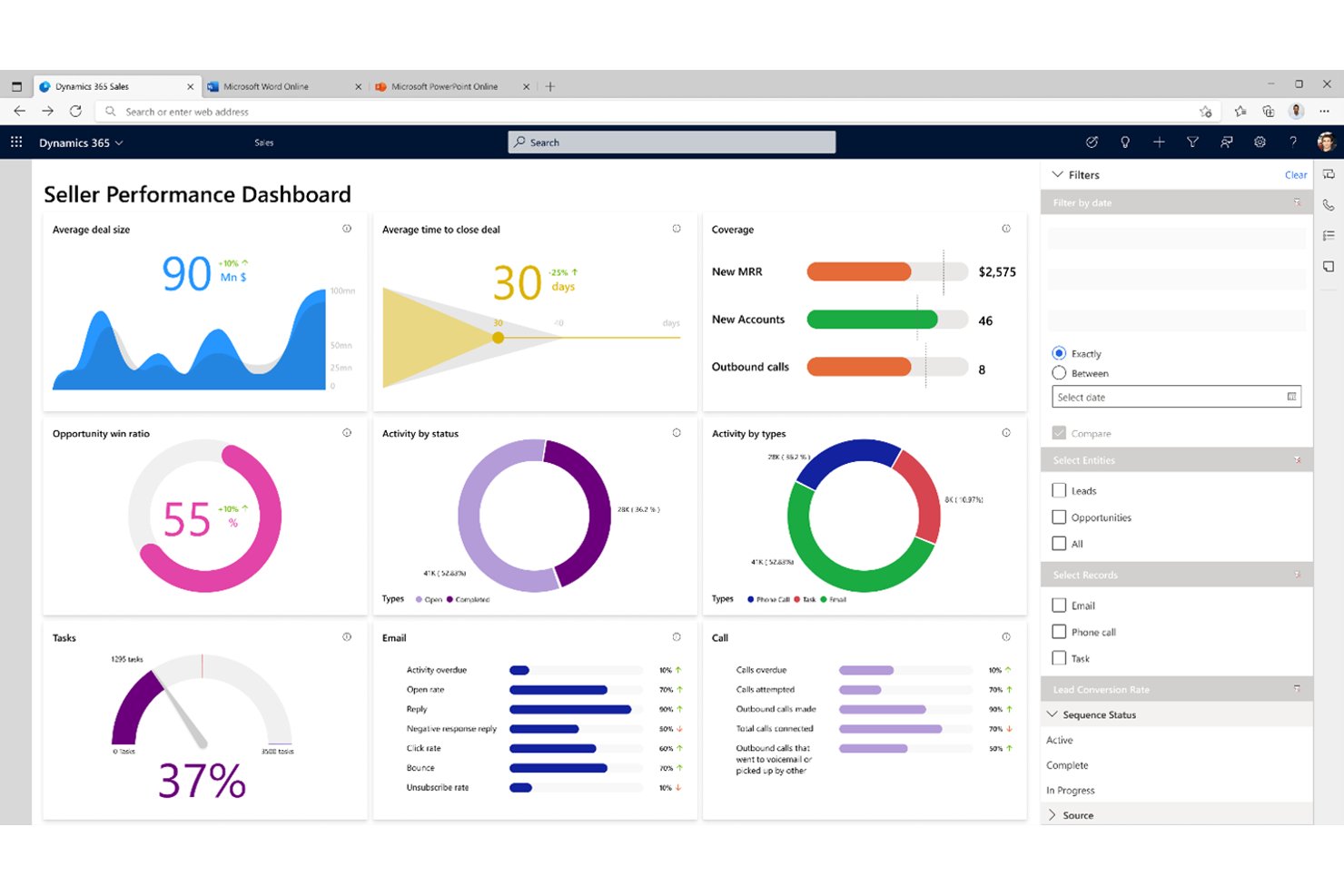The image size is (1344, 896).
Task: Expand the Source section
Action: click(x=1052, y=815)
